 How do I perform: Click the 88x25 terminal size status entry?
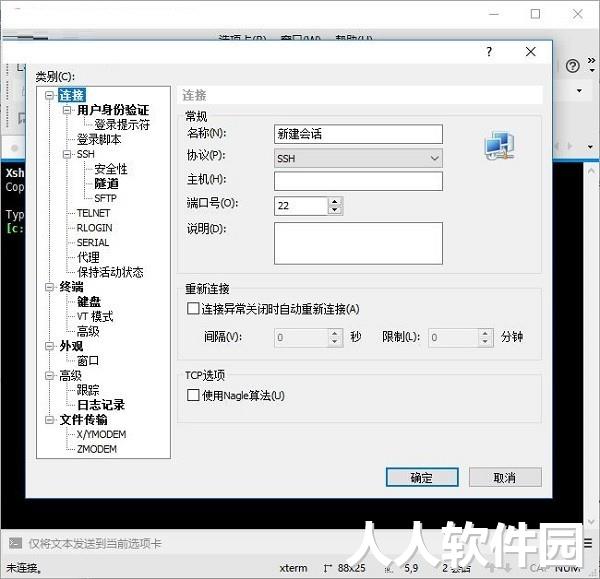point(351,568)
